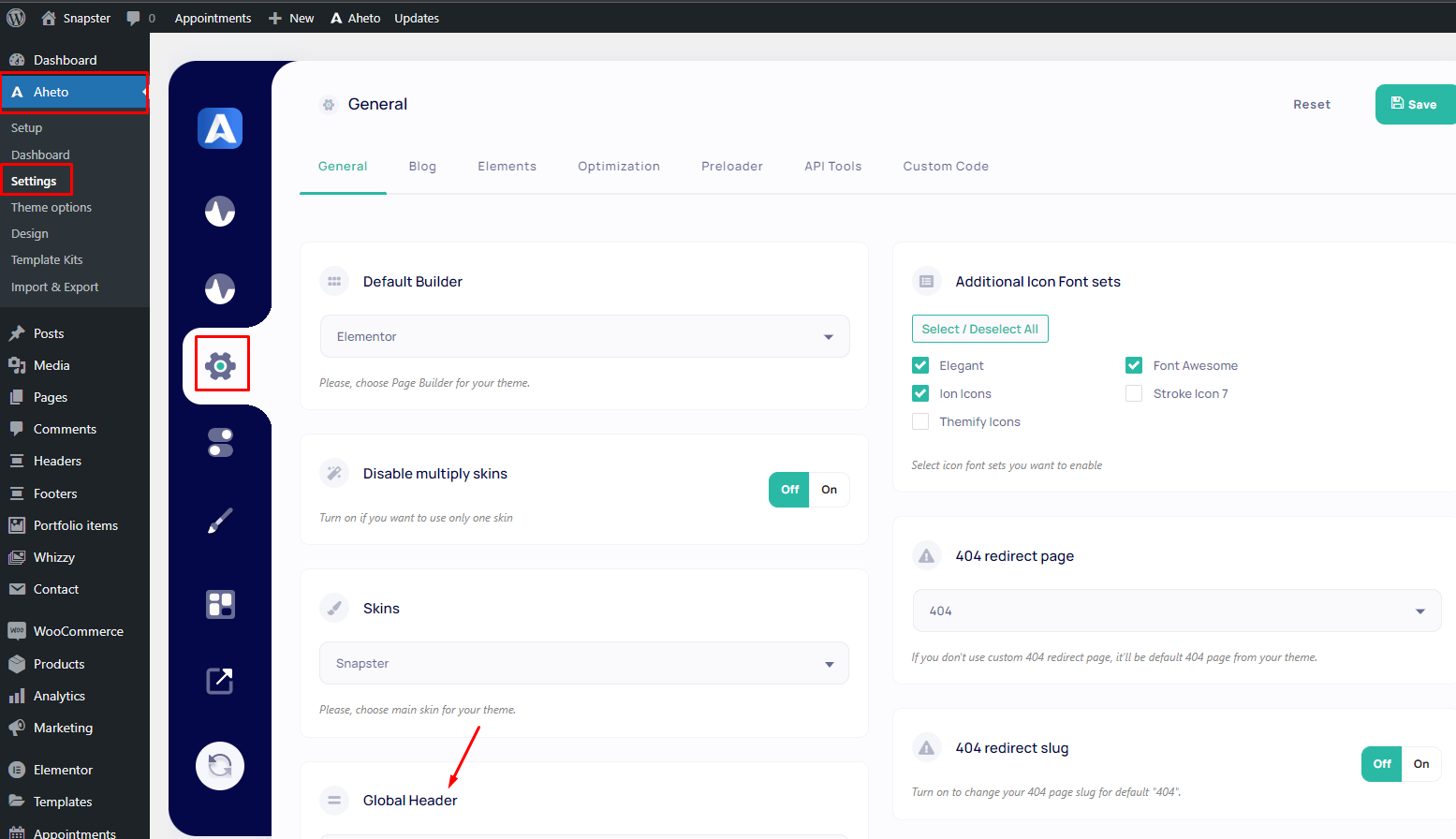
Task: Click the WooCommerce icon
Action: pos(17,631)
